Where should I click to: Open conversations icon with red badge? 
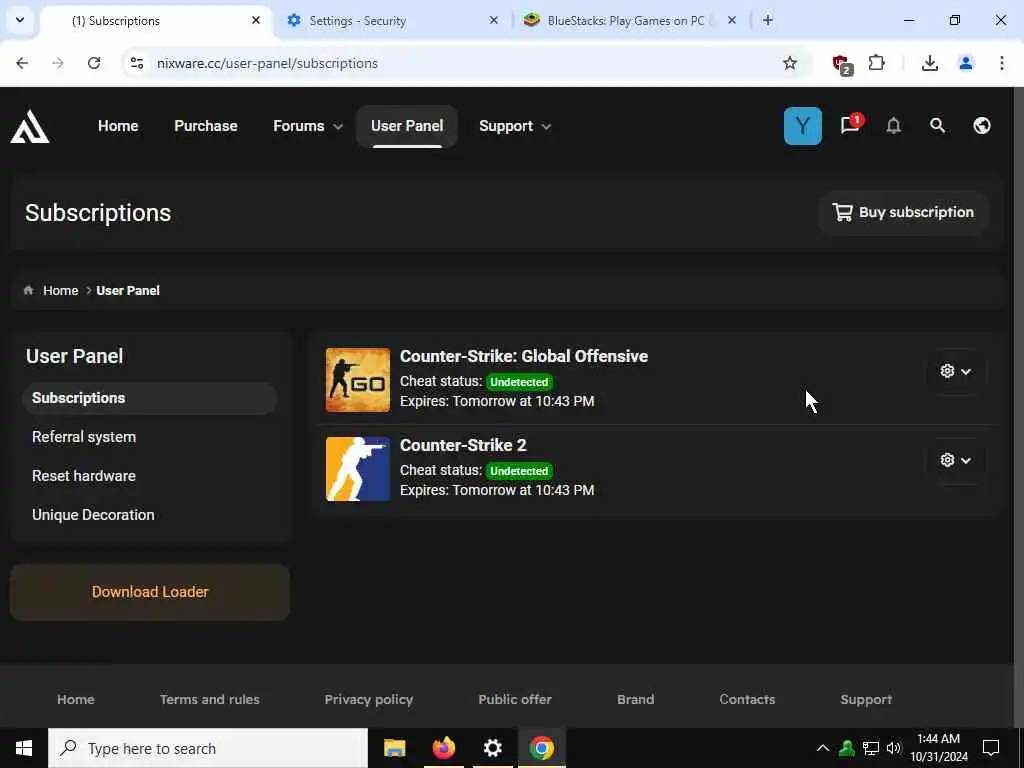[851, 124]
